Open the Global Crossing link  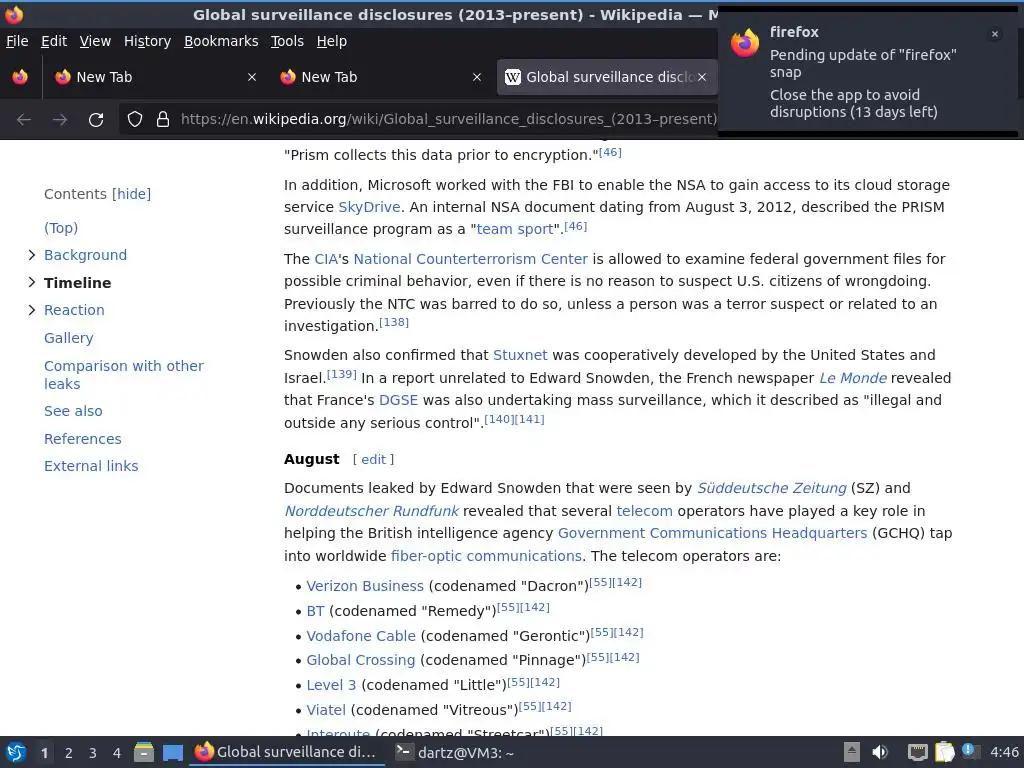[360, 660]
